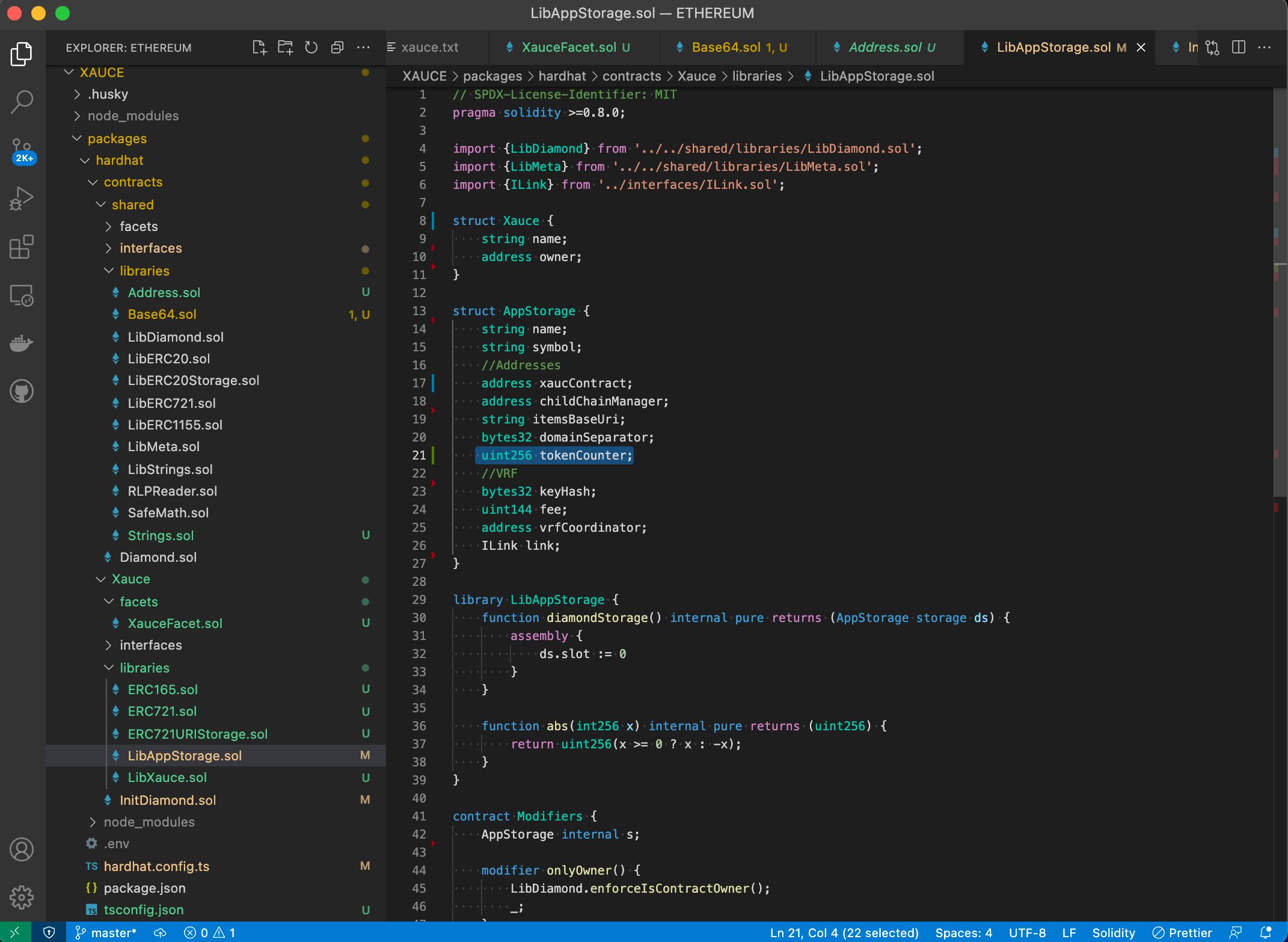Viewport: 1288px width, 942px height.
Task: Change language mode Solidity
Action: click(x=1114, y=932)
